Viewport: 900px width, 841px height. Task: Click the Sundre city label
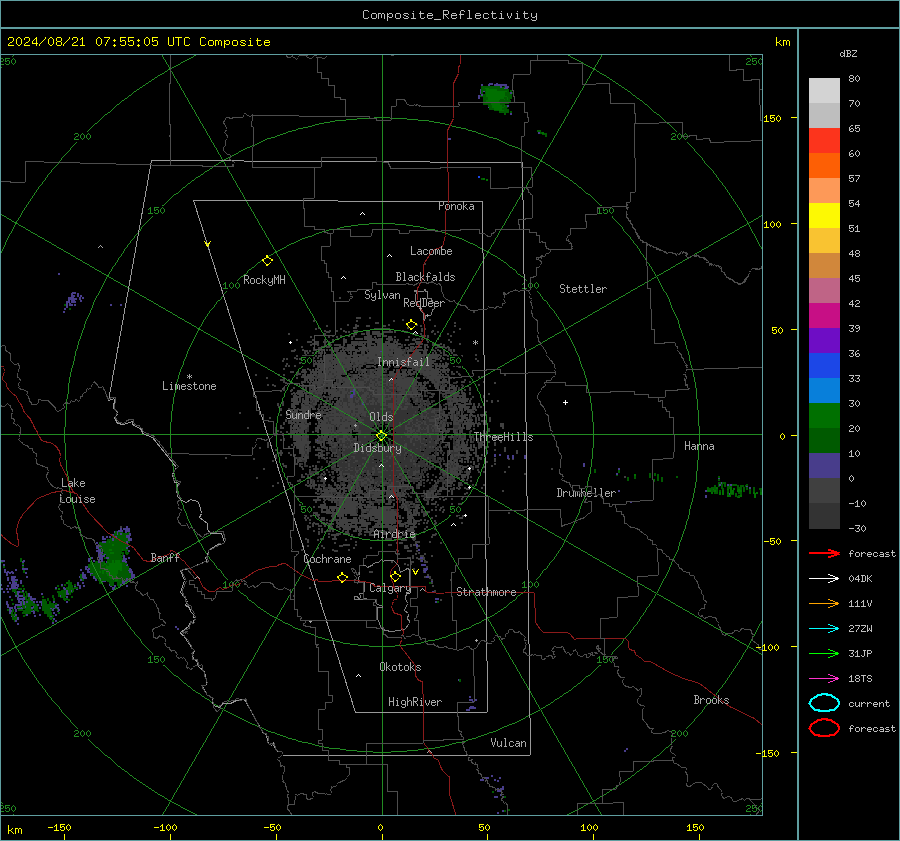point(303,414)
